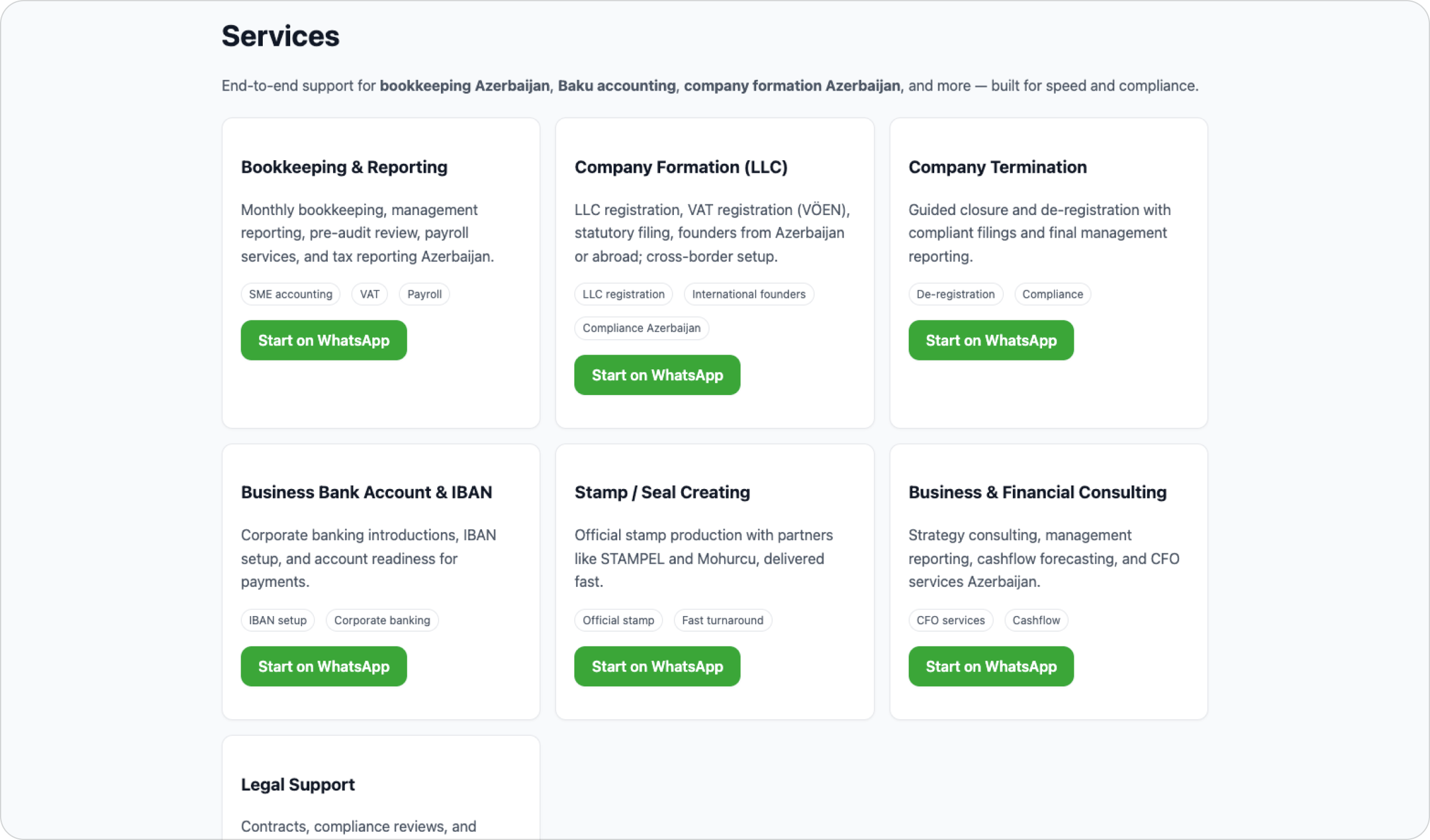Select the CFO services tag
The height and width of the screenshot is (840, 1430).
pos(950,620)
